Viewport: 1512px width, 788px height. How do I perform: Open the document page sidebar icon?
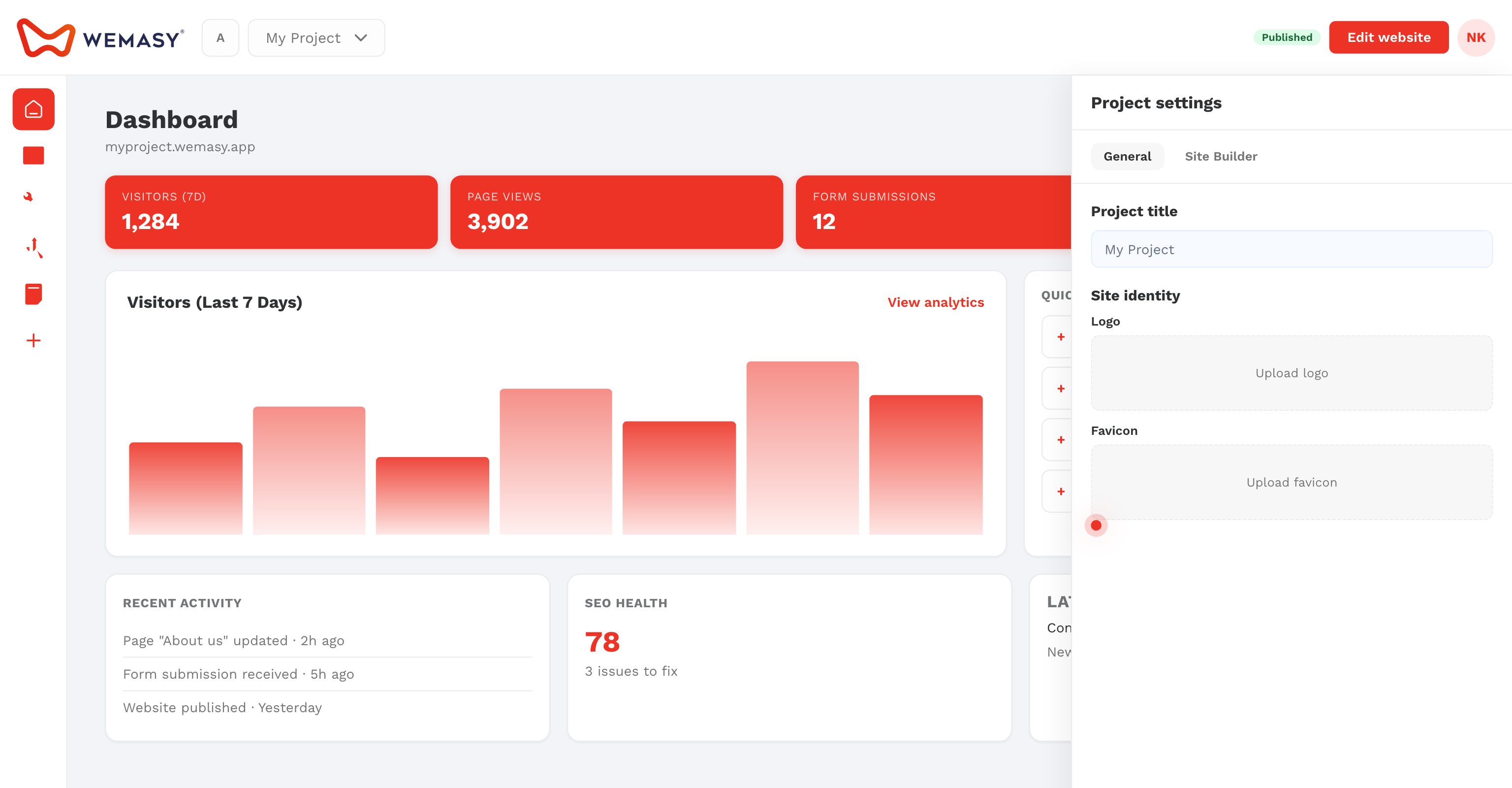click(33, 294)
